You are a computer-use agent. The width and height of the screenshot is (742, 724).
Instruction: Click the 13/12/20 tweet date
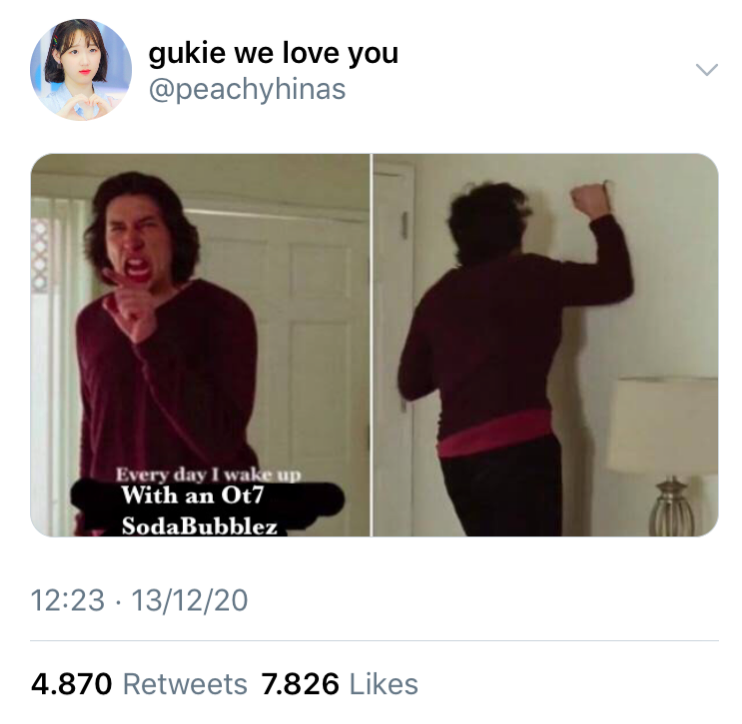(189, 600)
